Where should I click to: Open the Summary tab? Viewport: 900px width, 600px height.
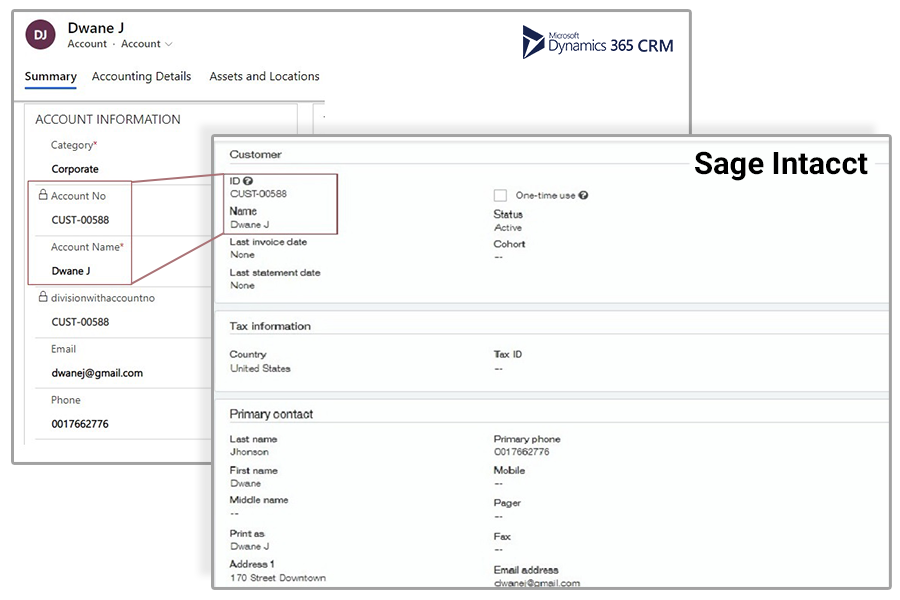[50, 77]
